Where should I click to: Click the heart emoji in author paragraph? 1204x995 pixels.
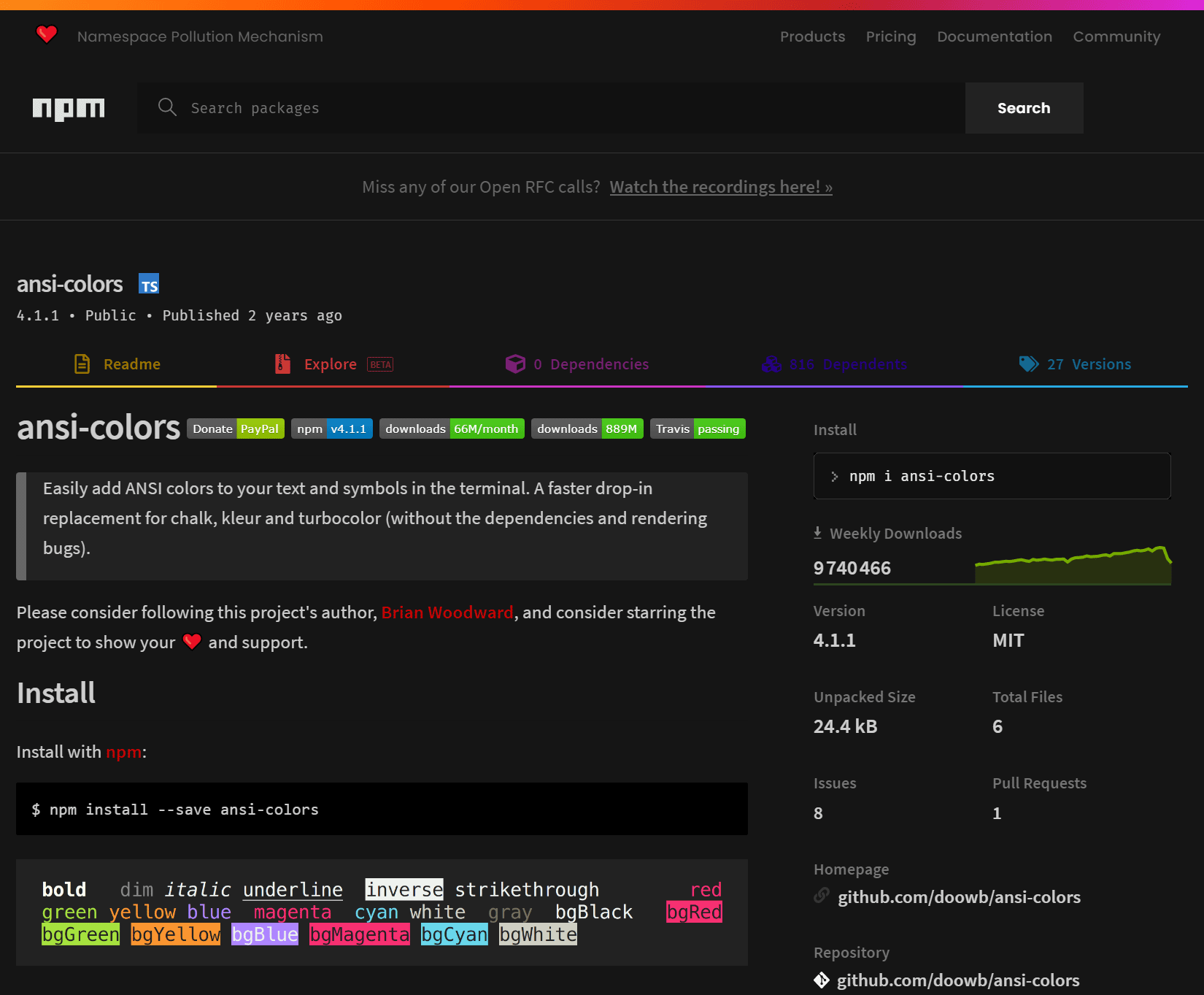[192, 642]
